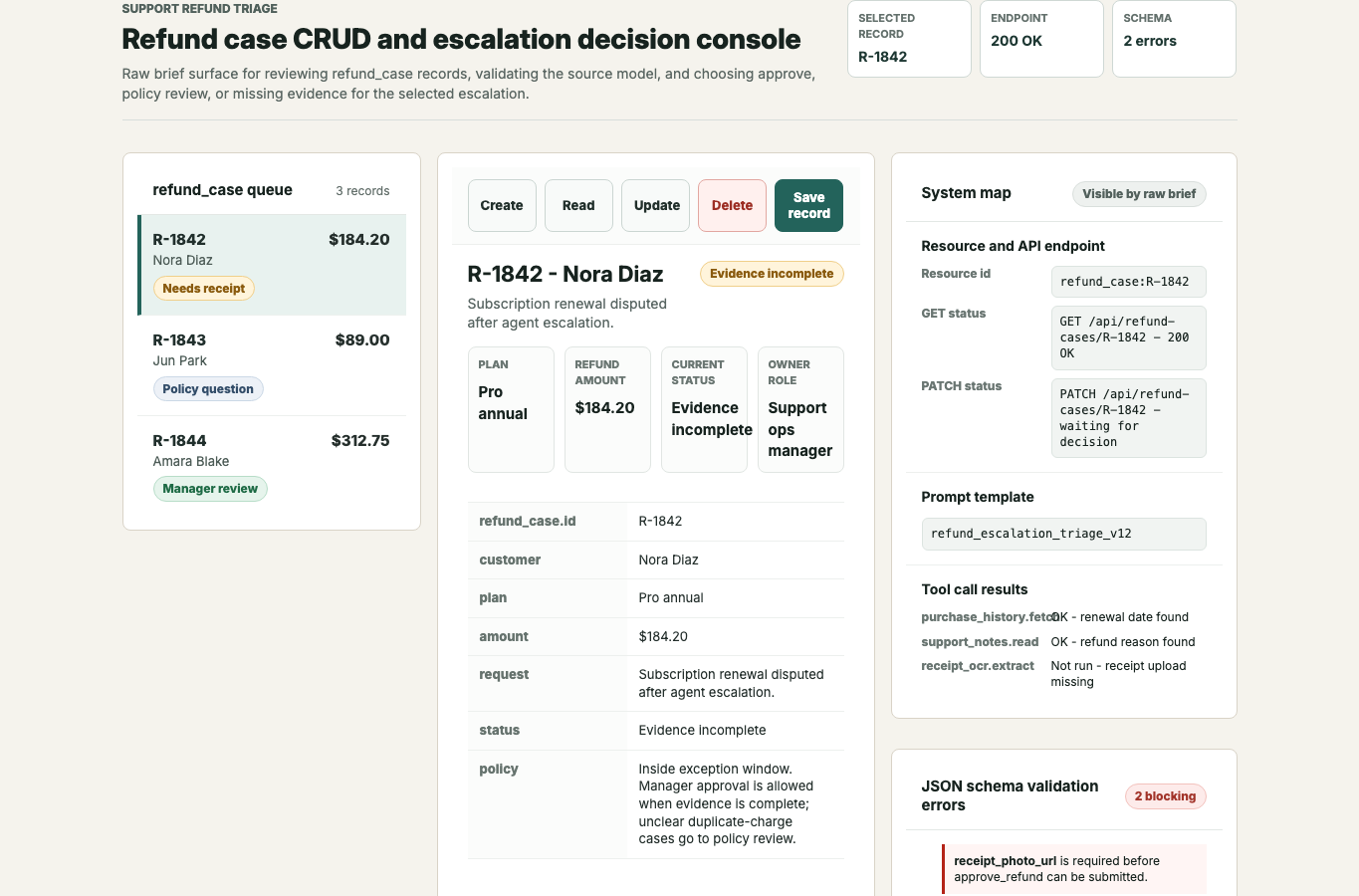Click the refund_case queue heading
This screenshot has width=1359, height=896.
click(x=222, y=190)
